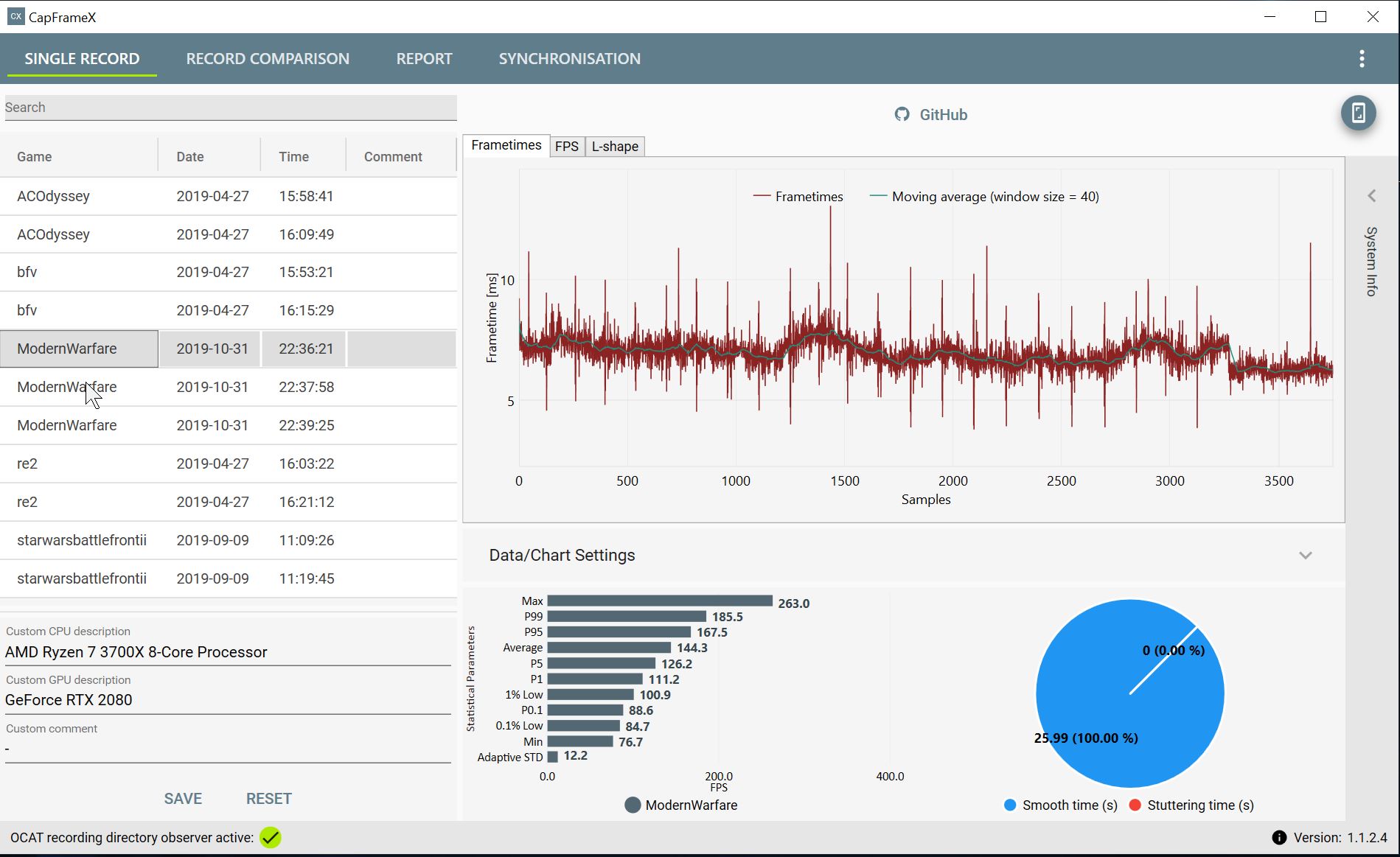This screenshot has width=1400, height=857.
Task: Click the Version 1.1.2.4 text
Action: pos(1340,838)
